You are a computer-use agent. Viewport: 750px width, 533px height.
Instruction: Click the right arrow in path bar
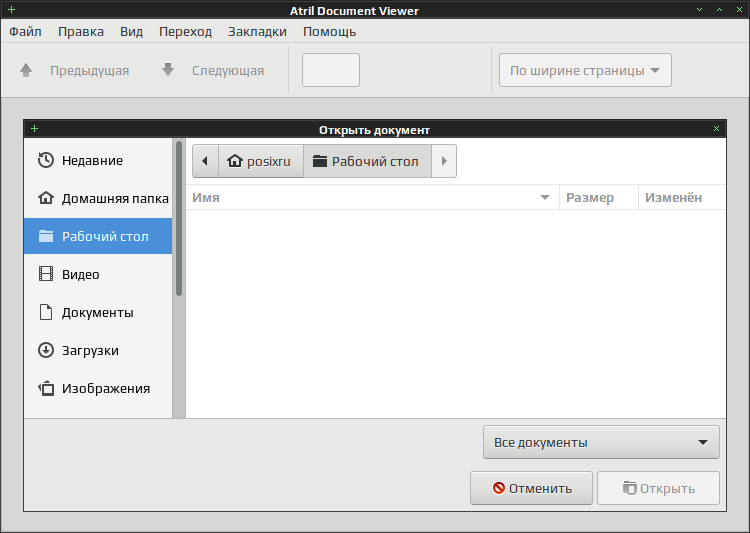[444, 161]
